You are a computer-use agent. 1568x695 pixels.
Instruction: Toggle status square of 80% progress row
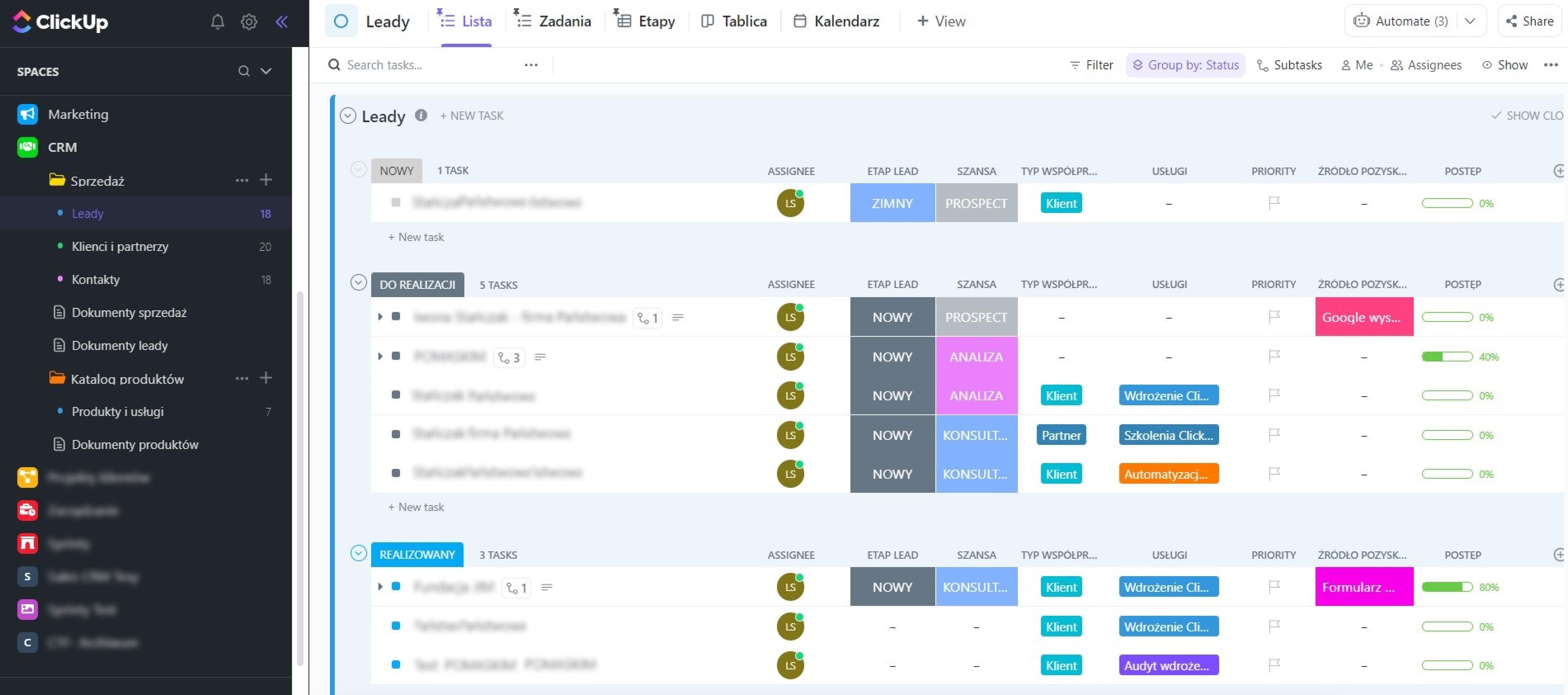coord(396,586)
